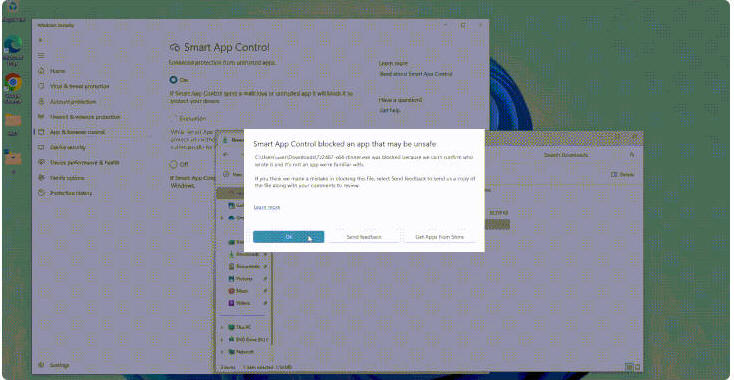The height and width of the screenshot is (380, 734).
Task: Switch to large thumbnails view in File Explorer
Action: tap(637, 367)
